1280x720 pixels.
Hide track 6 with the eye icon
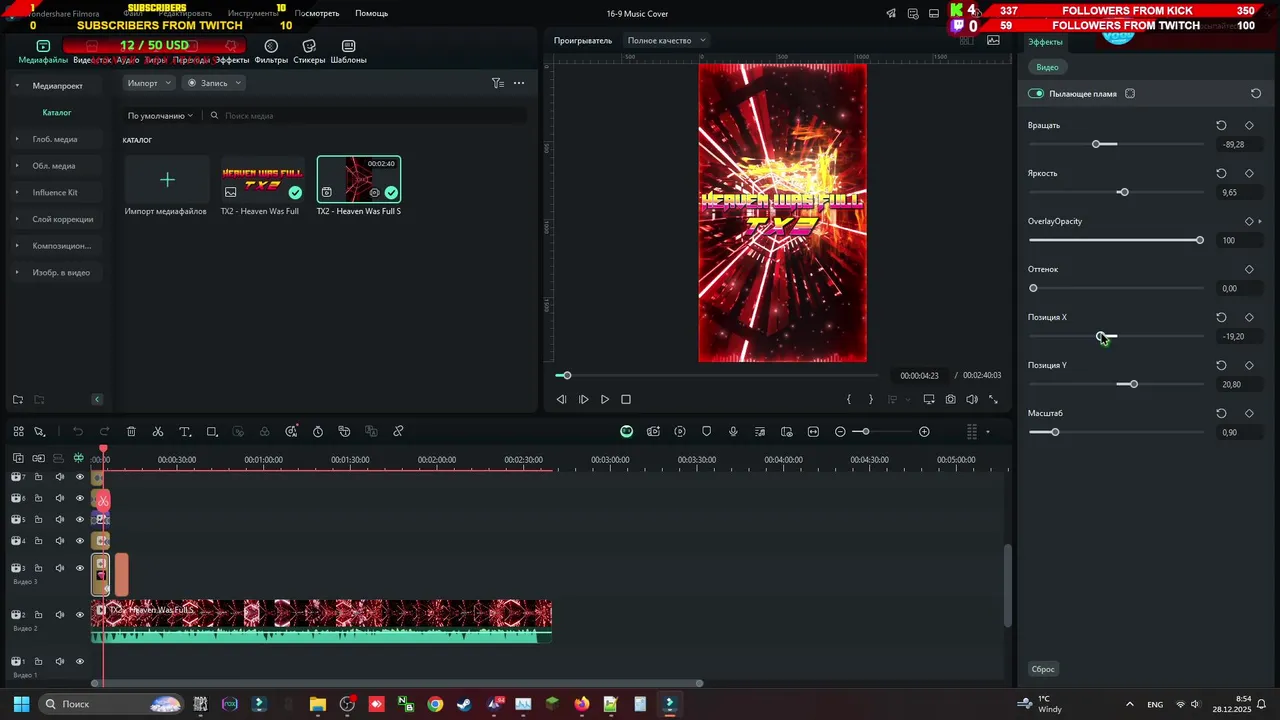tap(80, 498)
